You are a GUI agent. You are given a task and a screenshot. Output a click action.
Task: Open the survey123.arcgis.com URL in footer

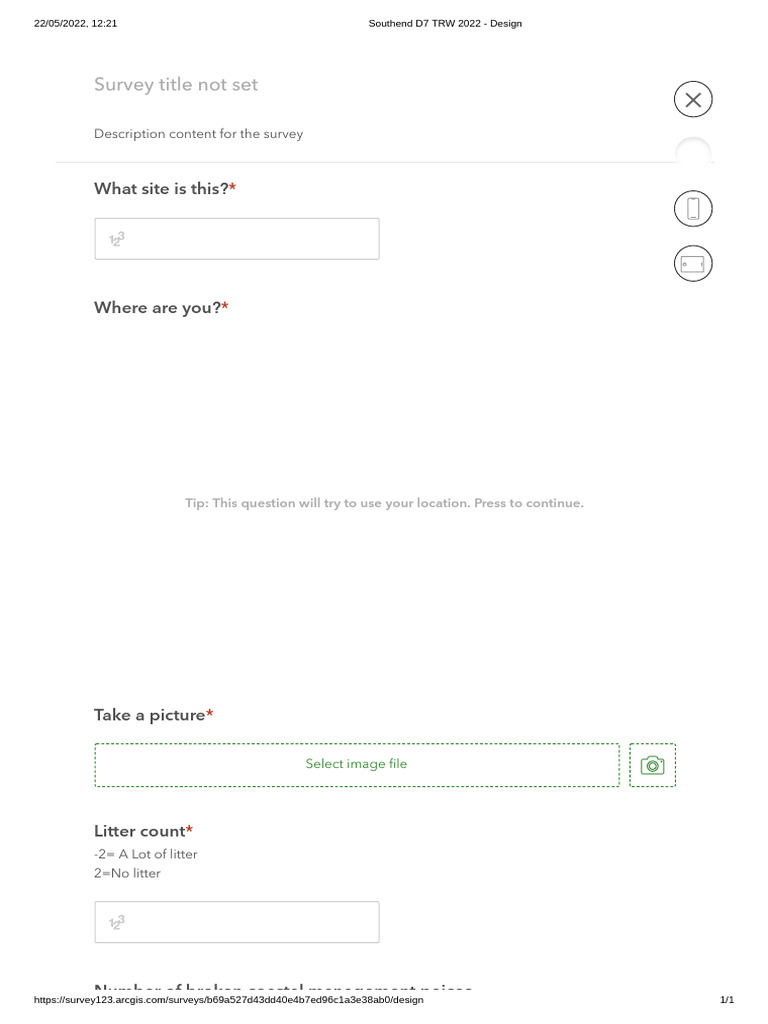click(x=229, y=1000)
